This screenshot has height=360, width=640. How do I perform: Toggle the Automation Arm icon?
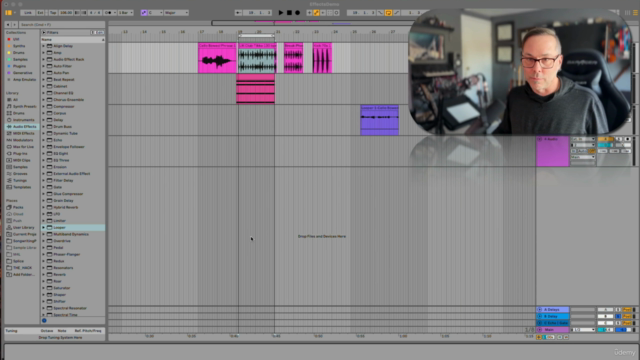coord(316,13)
